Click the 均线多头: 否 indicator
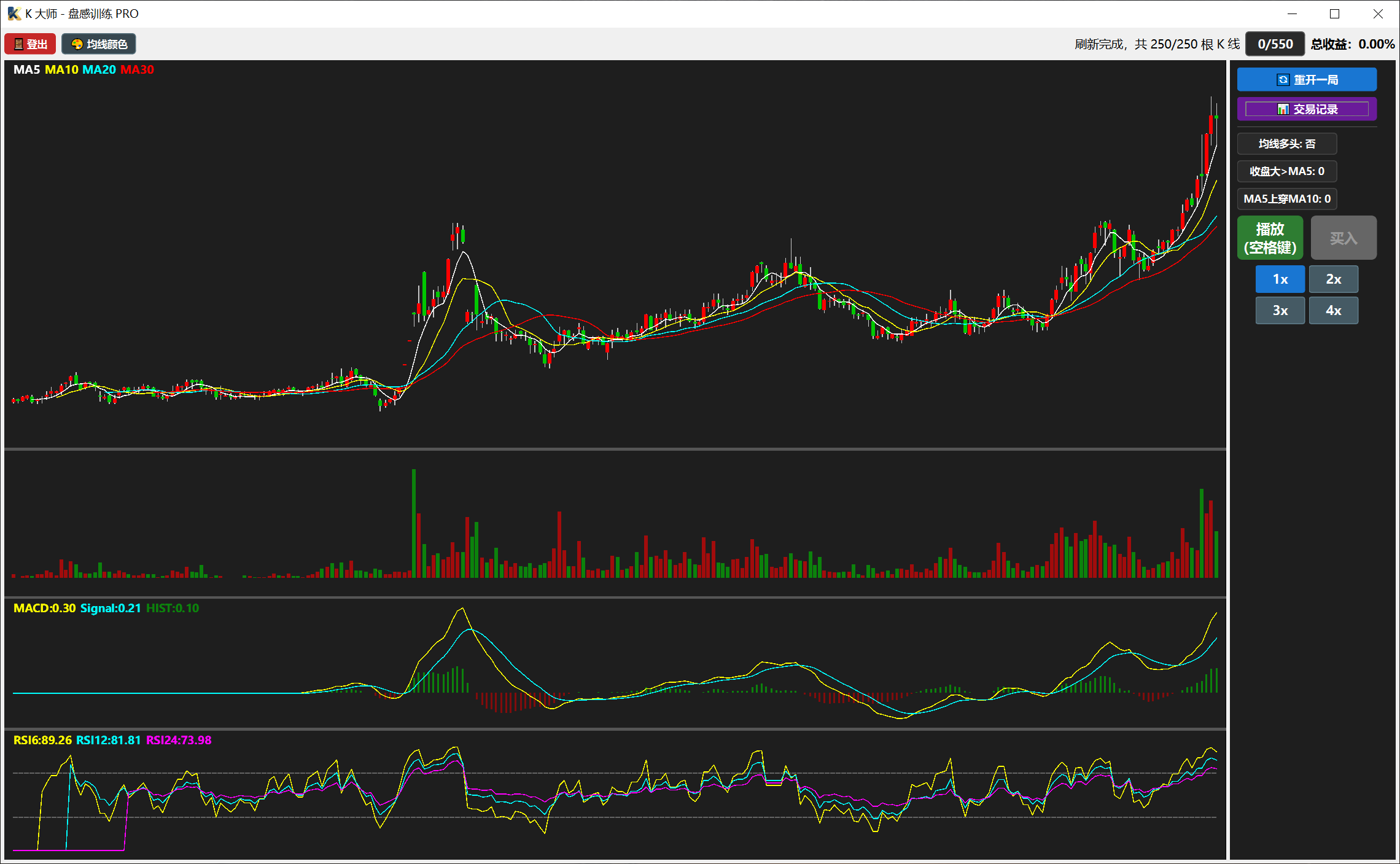This screenshot has height=864, width=1400. tap(1287, 144)
